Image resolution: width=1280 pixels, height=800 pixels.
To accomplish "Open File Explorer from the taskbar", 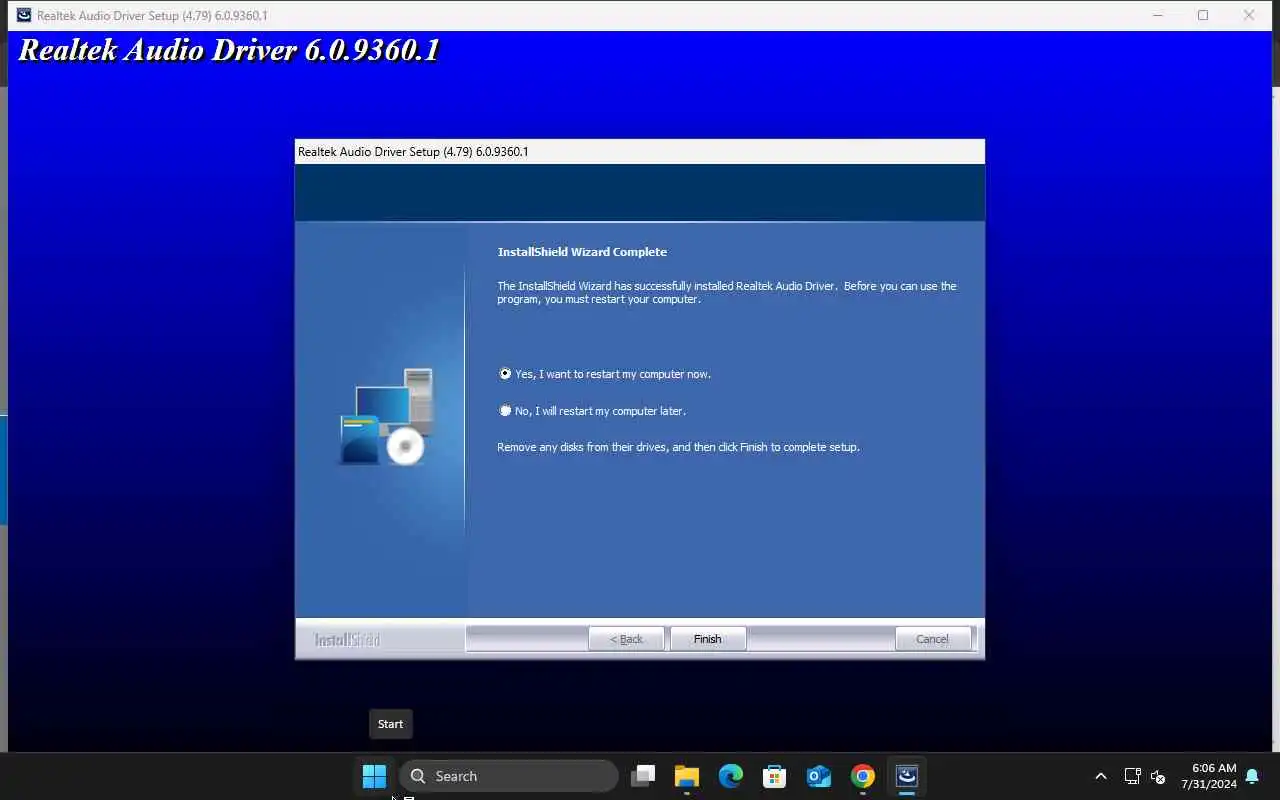I will coord(687,776).
